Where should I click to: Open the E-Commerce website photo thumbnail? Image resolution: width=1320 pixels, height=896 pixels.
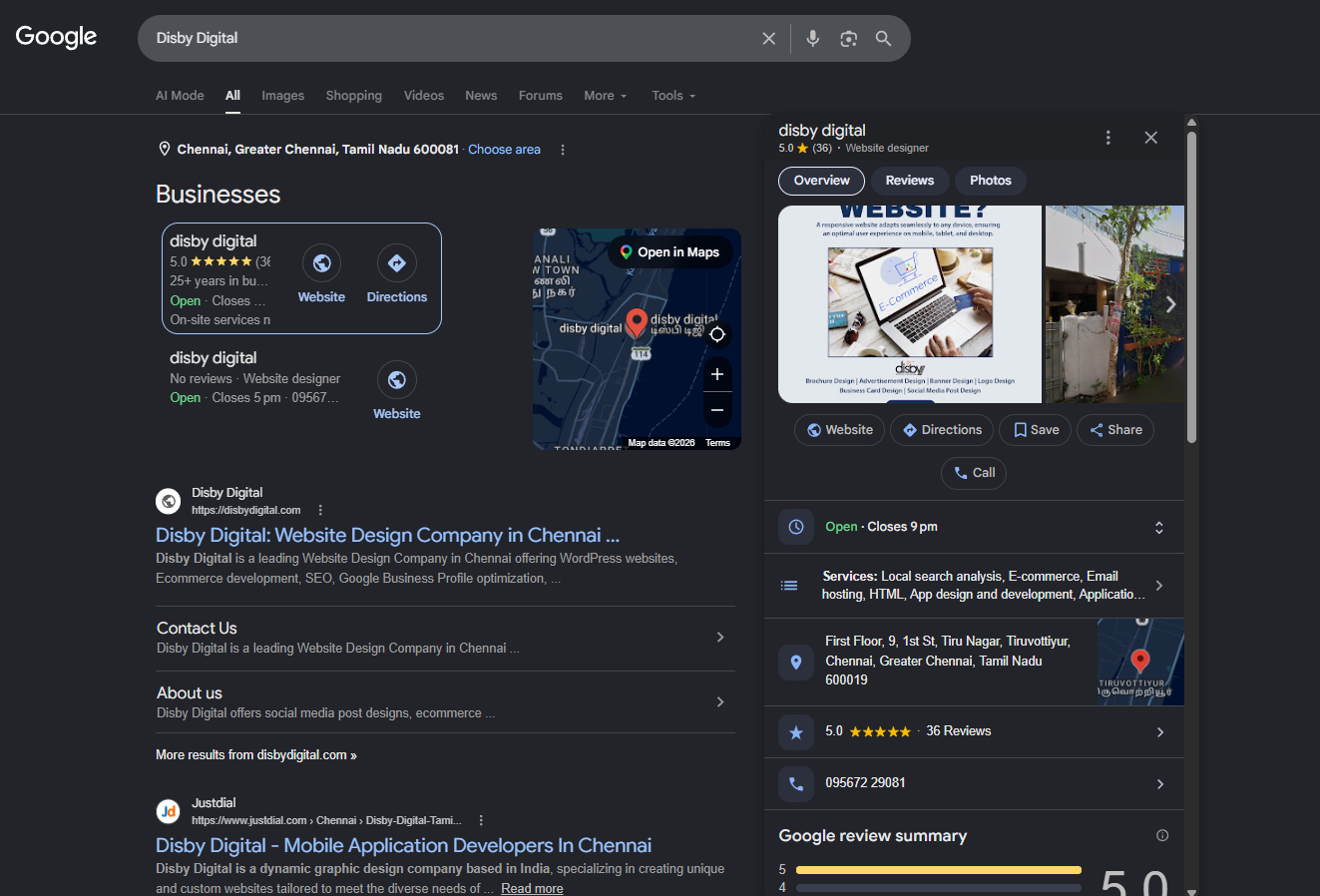coord(910,304)
